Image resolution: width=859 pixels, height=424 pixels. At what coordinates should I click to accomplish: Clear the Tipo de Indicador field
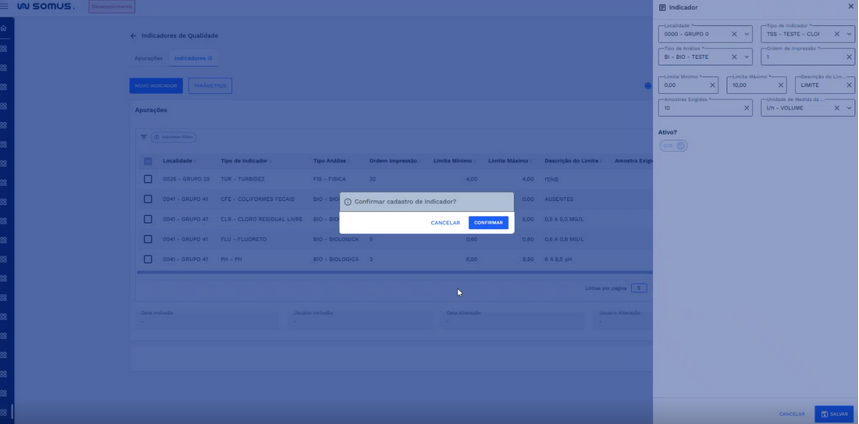(x=837, y=34)
